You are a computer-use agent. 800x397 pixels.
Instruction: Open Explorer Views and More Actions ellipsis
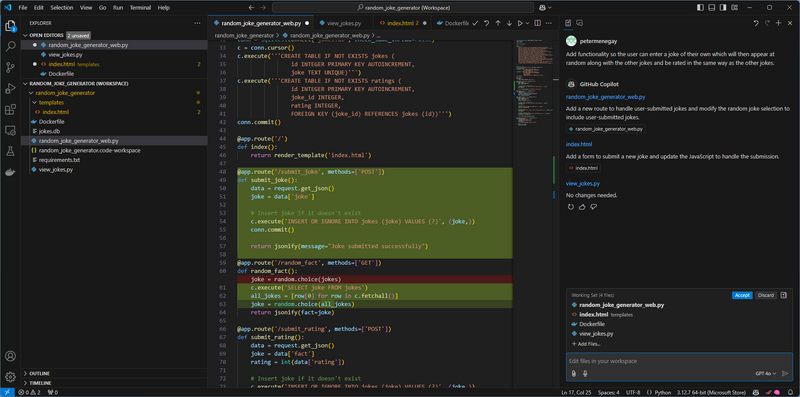click(x=197, y=23)
